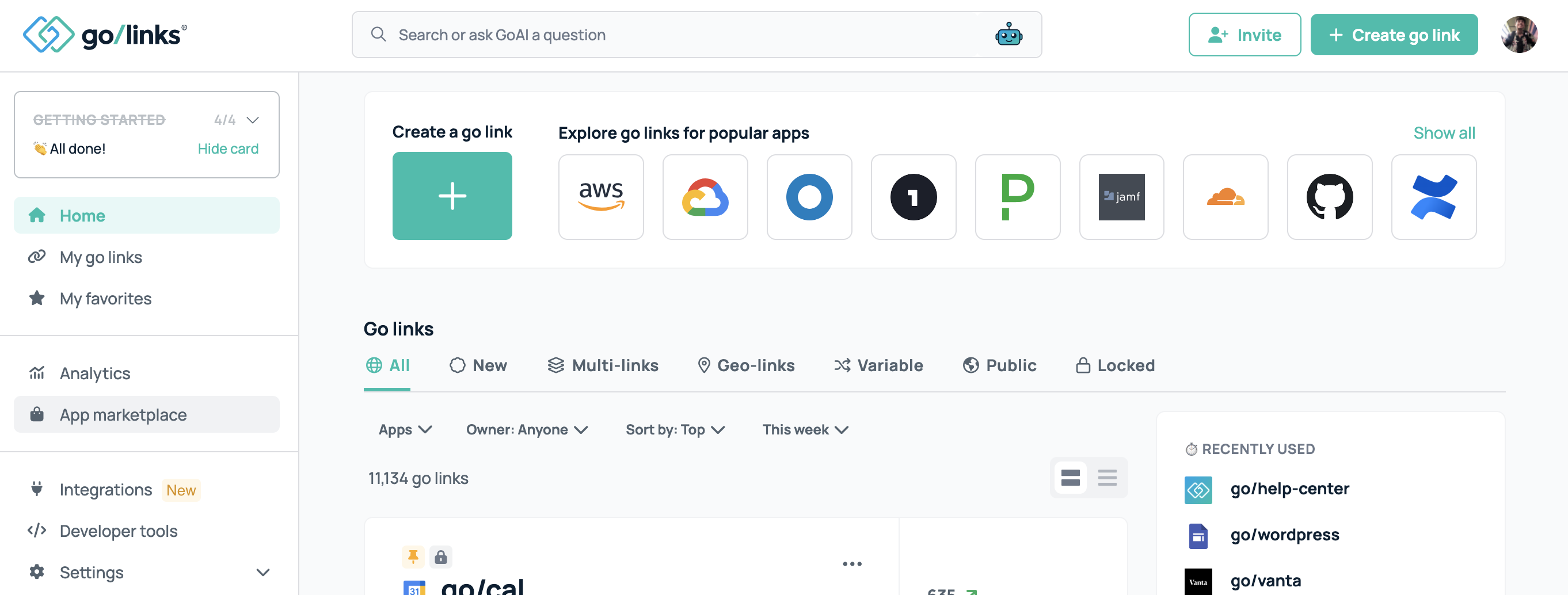Image resolution: width=1568 pixels, height=595 pixels.
Task: Select the Locked tab
Action: pyautogui.click(x=1115, y=365)
